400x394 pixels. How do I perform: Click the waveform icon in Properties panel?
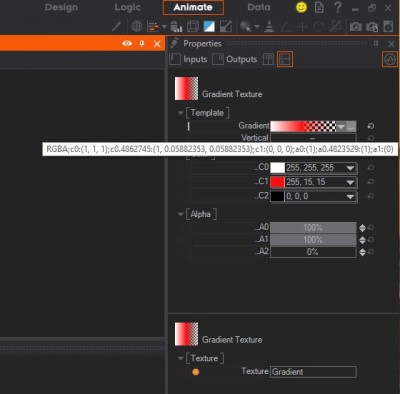tap(390, 59)
